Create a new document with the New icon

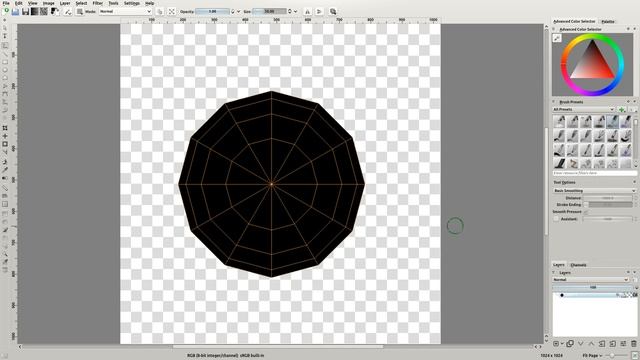6,11
